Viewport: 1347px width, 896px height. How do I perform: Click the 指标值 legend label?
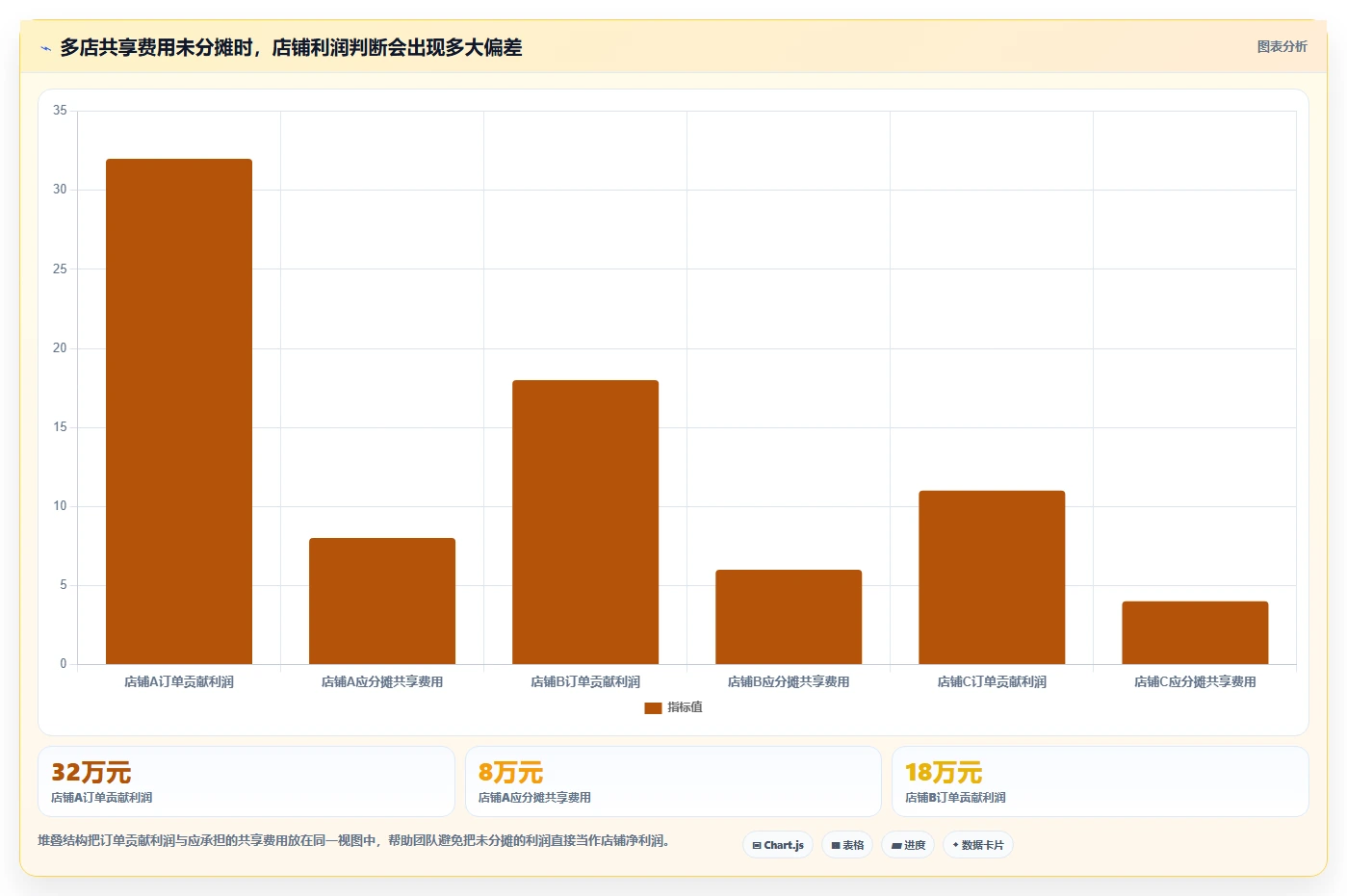pos(685,707)
